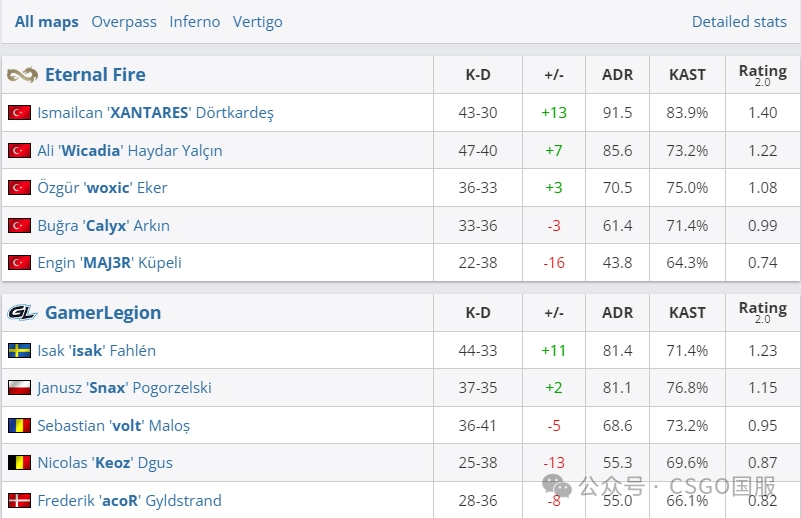Click the Polish flag beside Snax
This screenshot has height=518, width=801.
pos(19,388)
